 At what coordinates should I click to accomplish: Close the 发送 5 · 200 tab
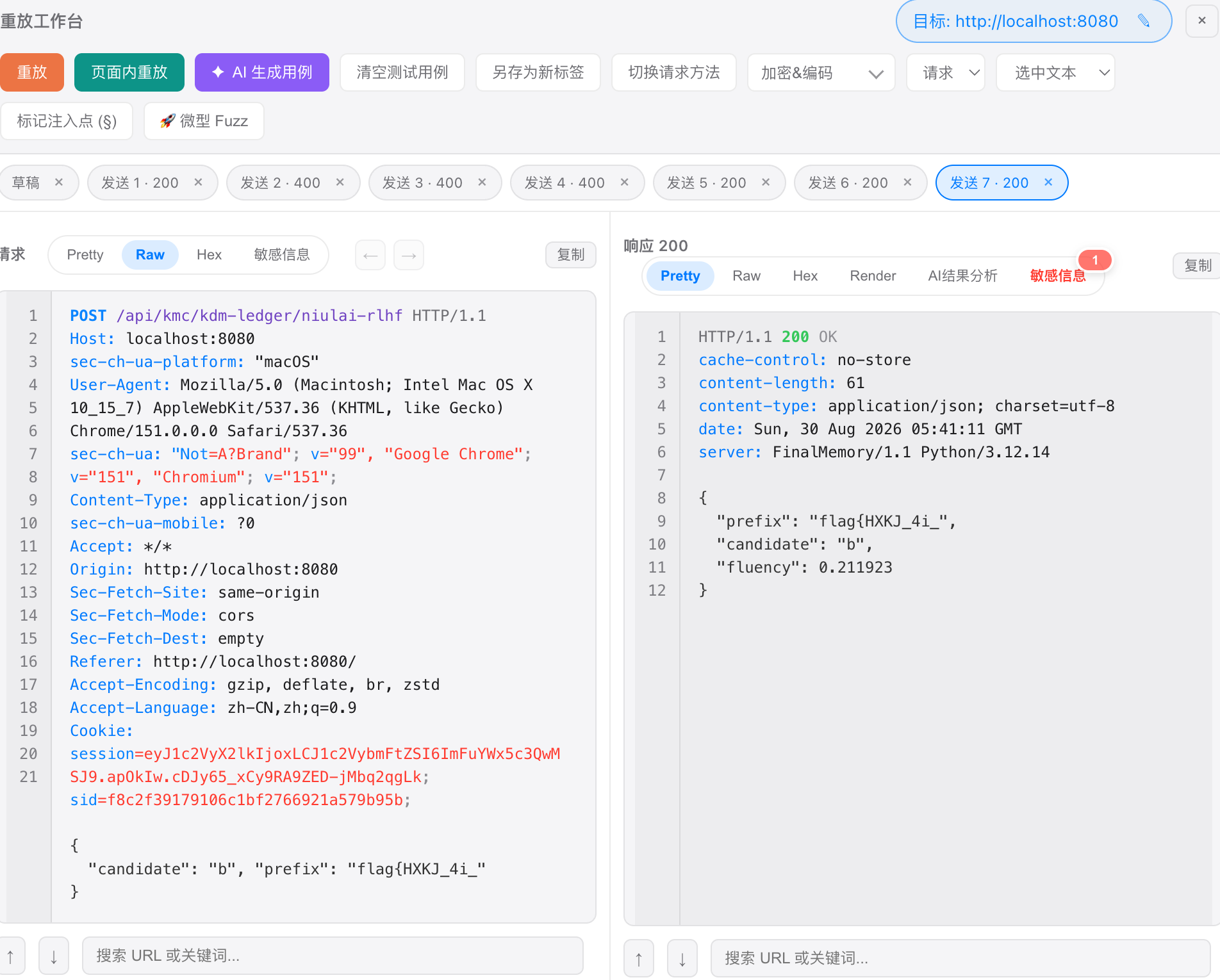(766, 183)
